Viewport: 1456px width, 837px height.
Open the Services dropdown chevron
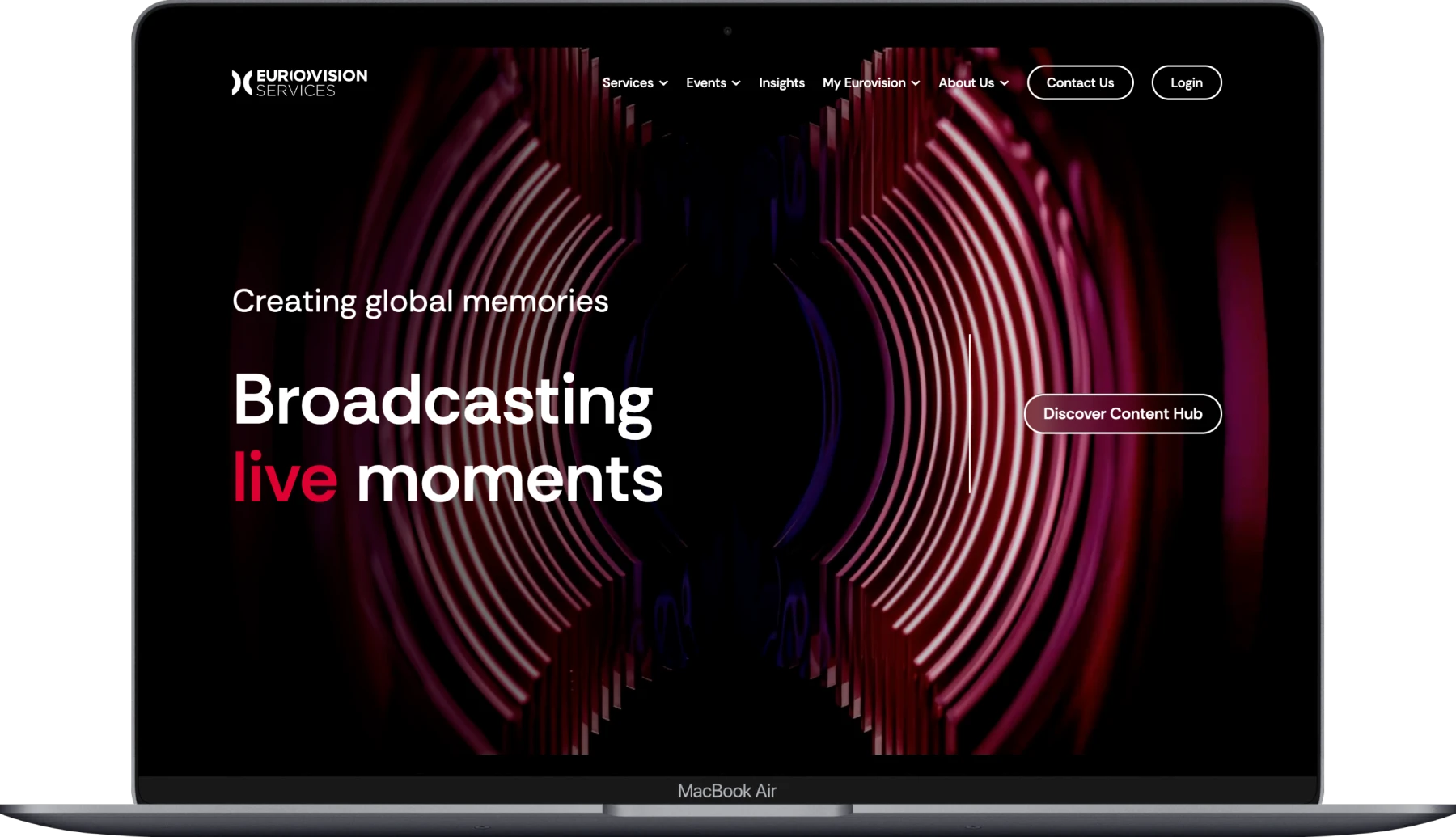pyautogui.click(x=665, y=82)
